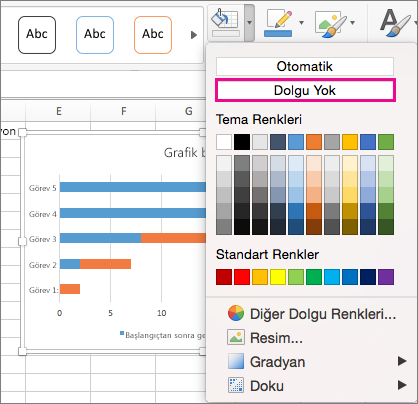This screenshot has width=418, height=404.
Task: Click the Görev 2 orange bar segment
Action: point(105,264)
